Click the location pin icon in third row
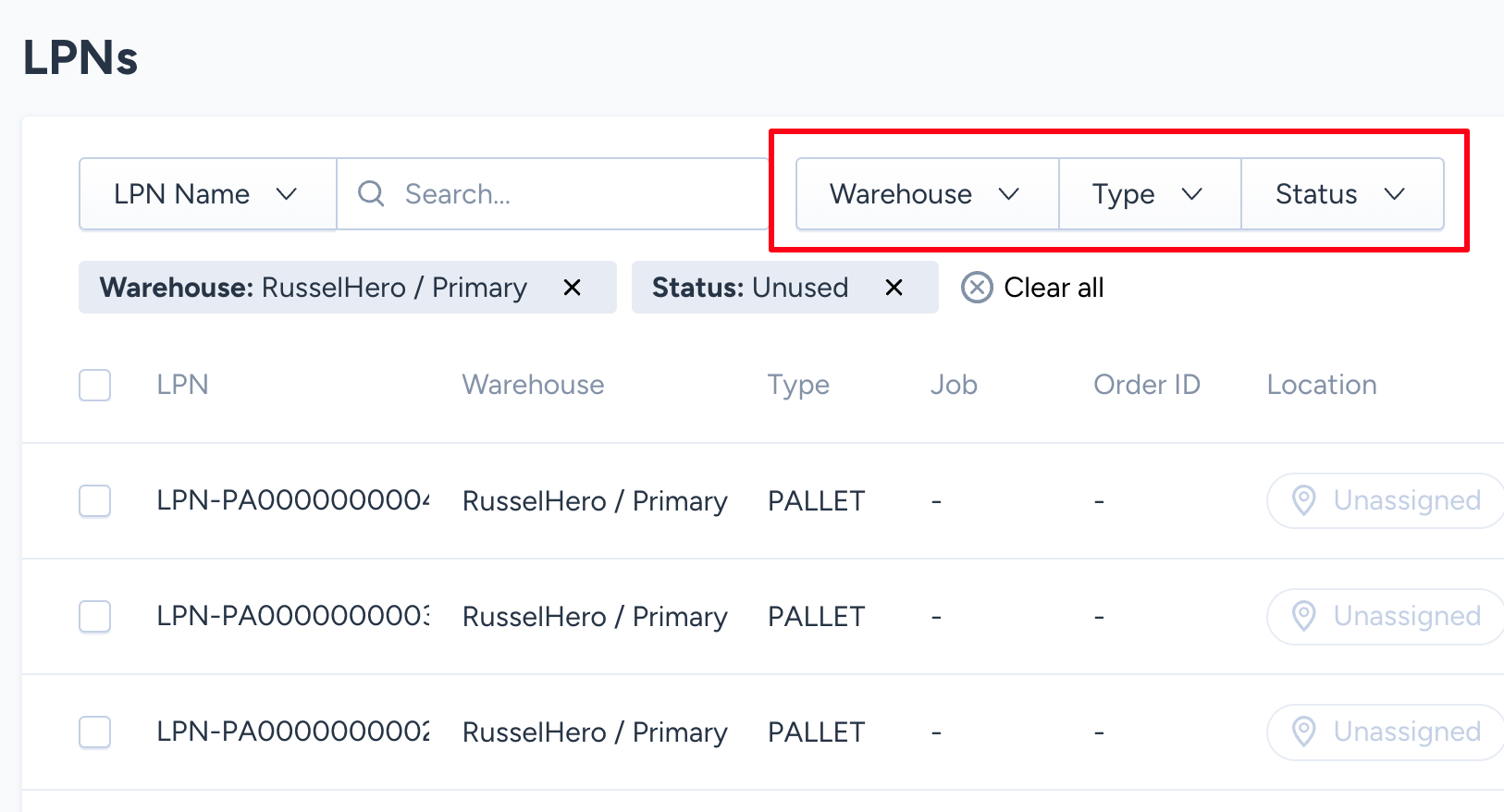 click(1303, 732)
